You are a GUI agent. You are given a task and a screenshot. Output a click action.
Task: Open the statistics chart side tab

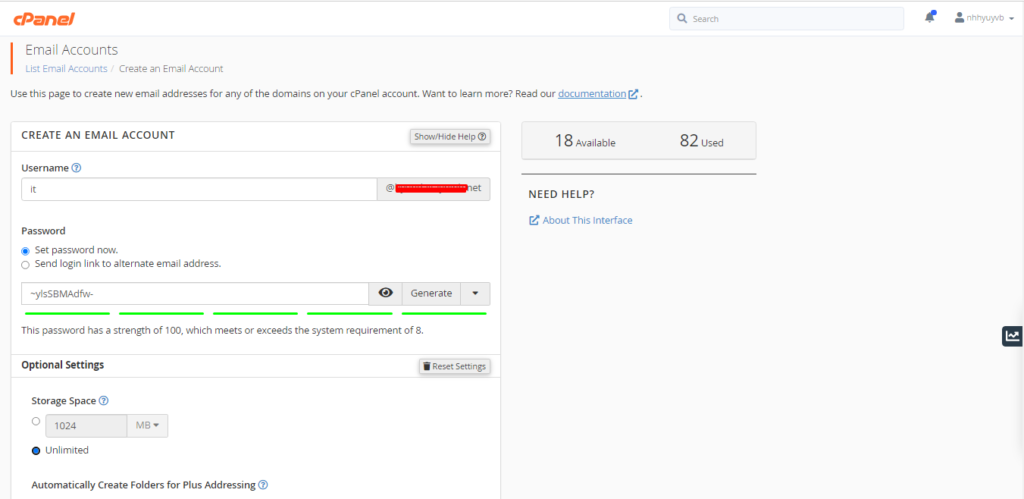[x=1012, y=336]
